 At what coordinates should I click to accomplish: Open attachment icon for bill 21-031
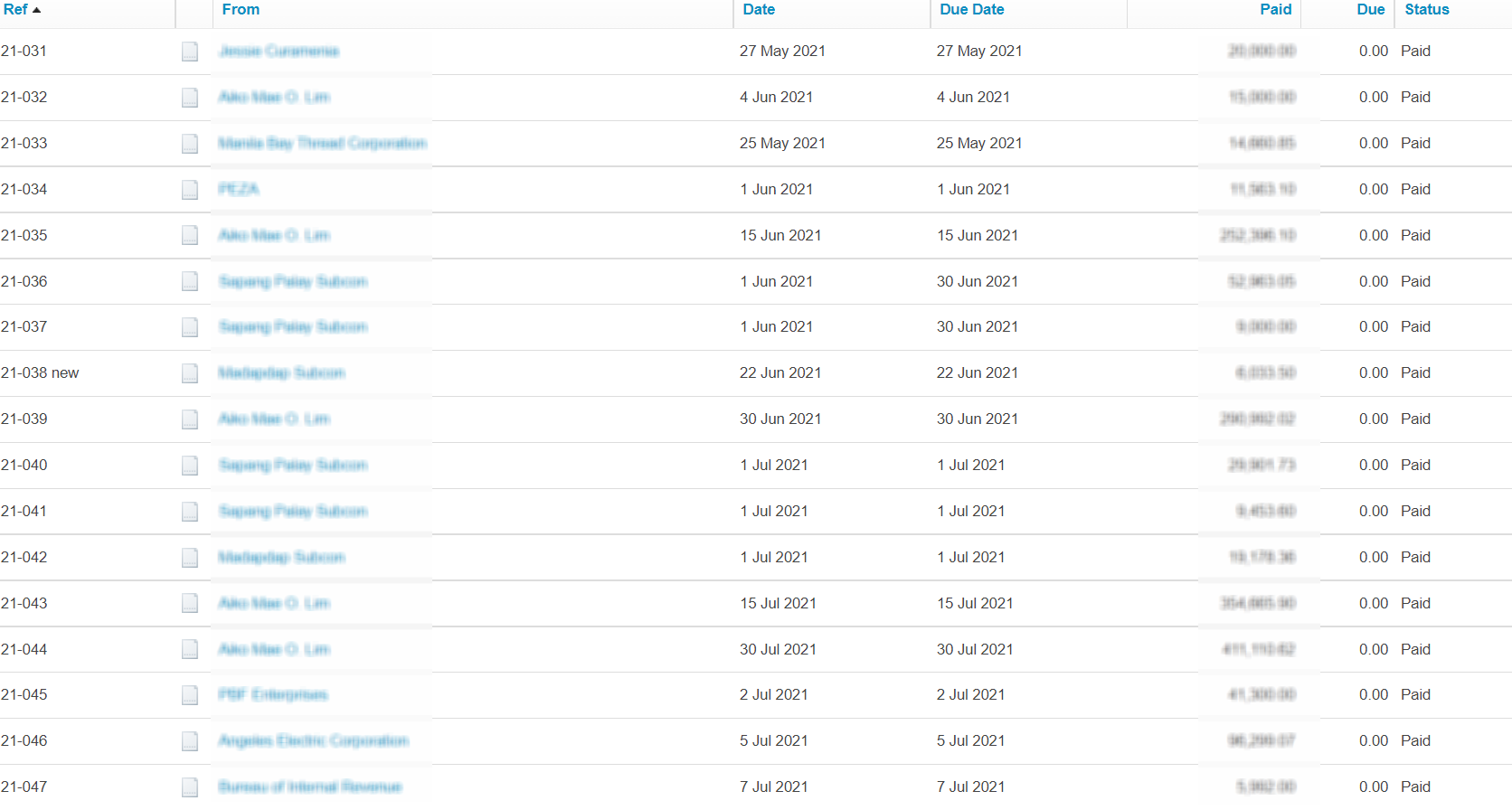(x=190, y=52)
